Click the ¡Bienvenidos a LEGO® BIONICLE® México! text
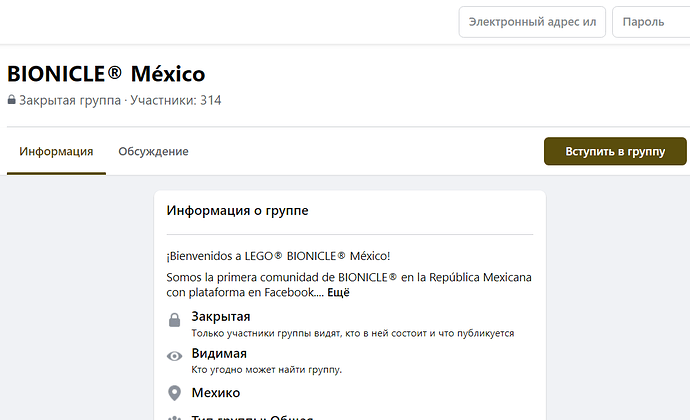The width and height of the screenshot is (690, 420). [x=279, y=256]
